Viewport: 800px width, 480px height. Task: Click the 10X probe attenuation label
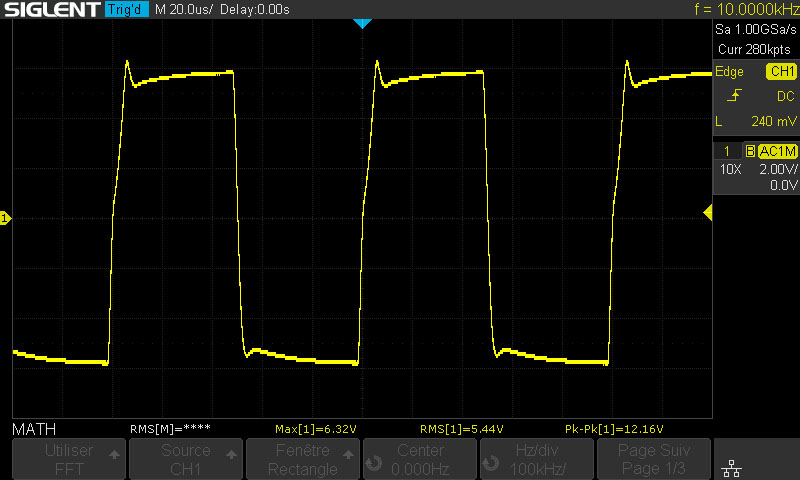point(730,169)
